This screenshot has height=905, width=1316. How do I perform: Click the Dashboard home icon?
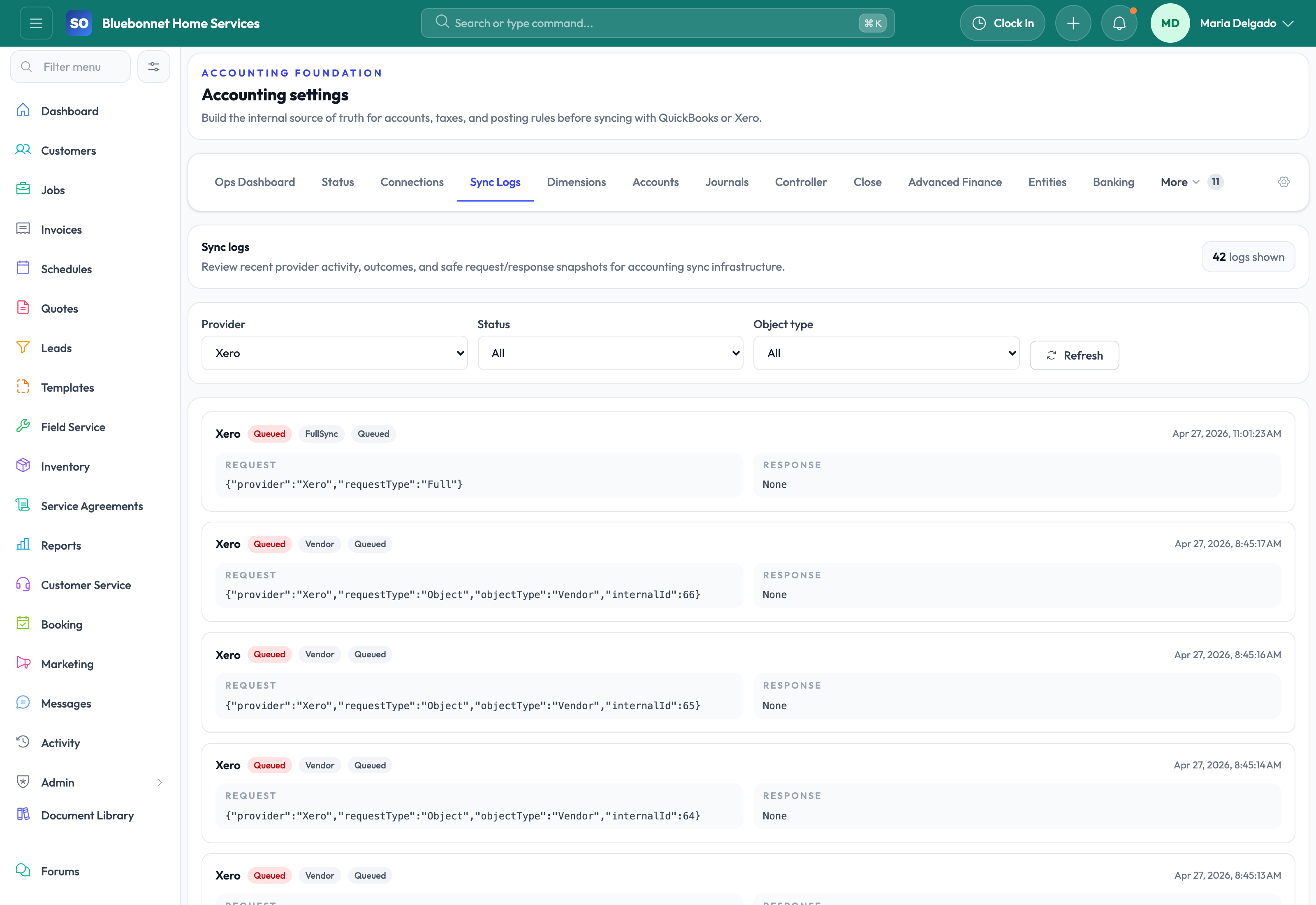[x=23, y=110]
